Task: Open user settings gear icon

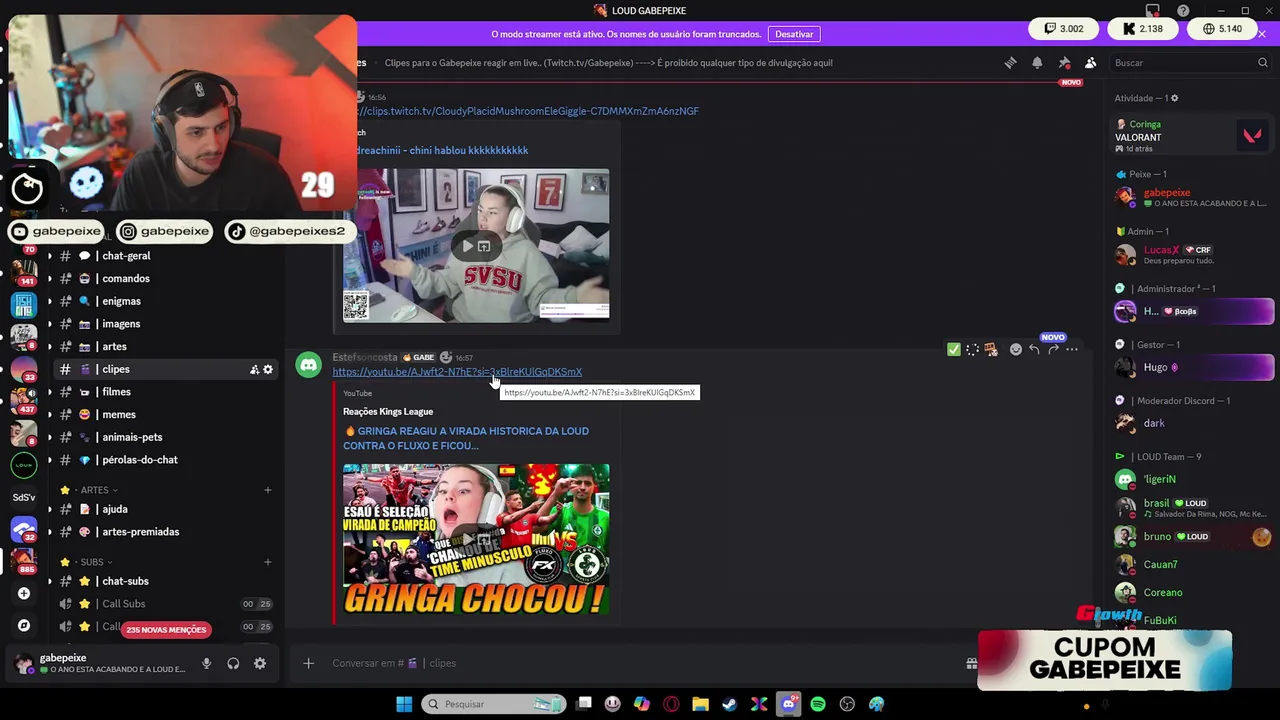Action: tap(260, 663)
